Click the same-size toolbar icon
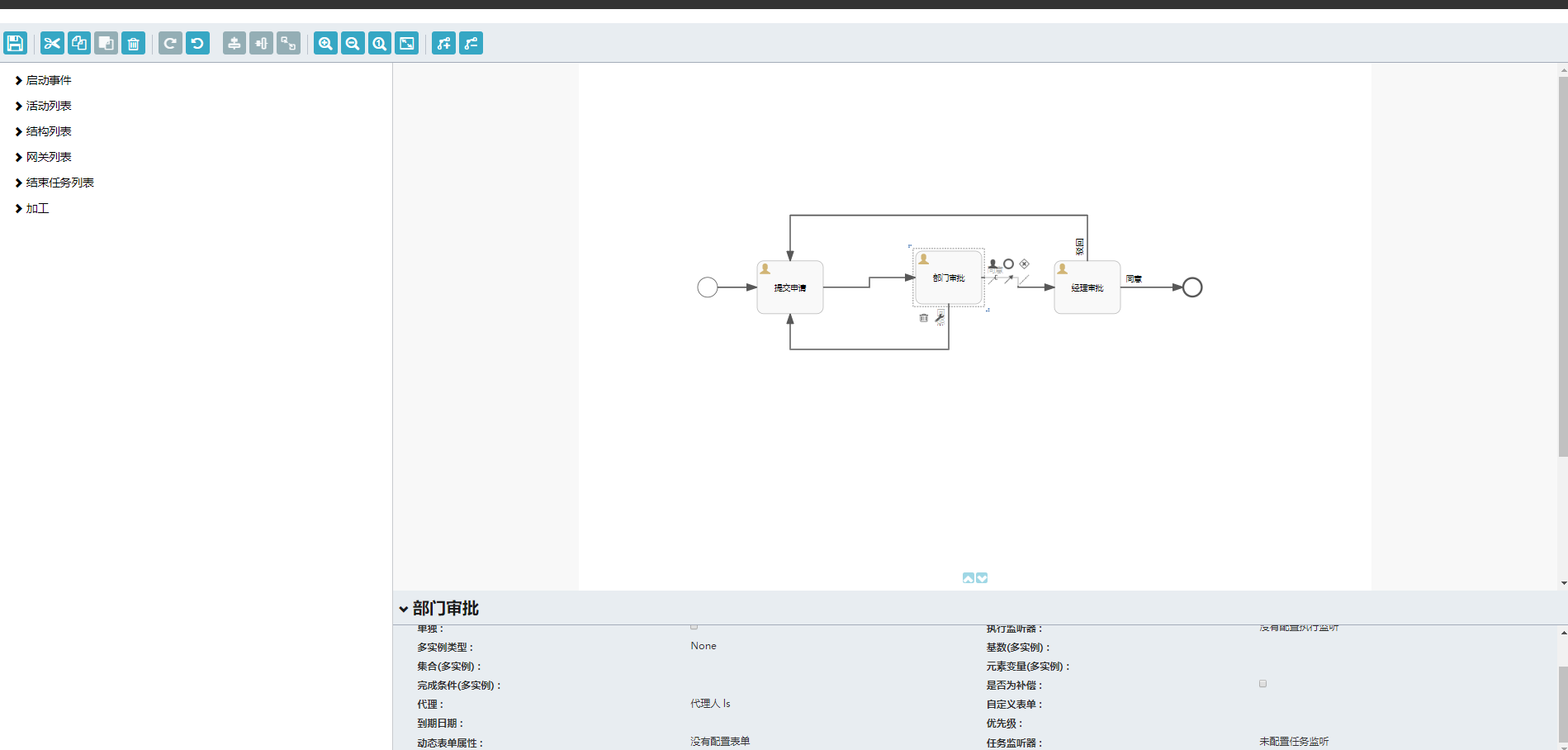 click(288, 43)
